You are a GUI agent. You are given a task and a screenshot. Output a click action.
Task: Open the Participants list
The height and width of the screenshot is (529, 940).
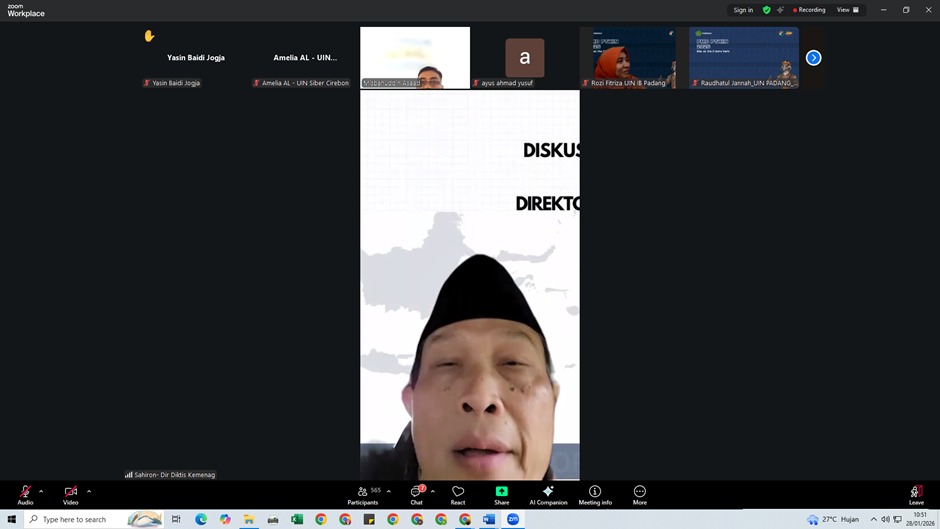[x=363, y=495]
